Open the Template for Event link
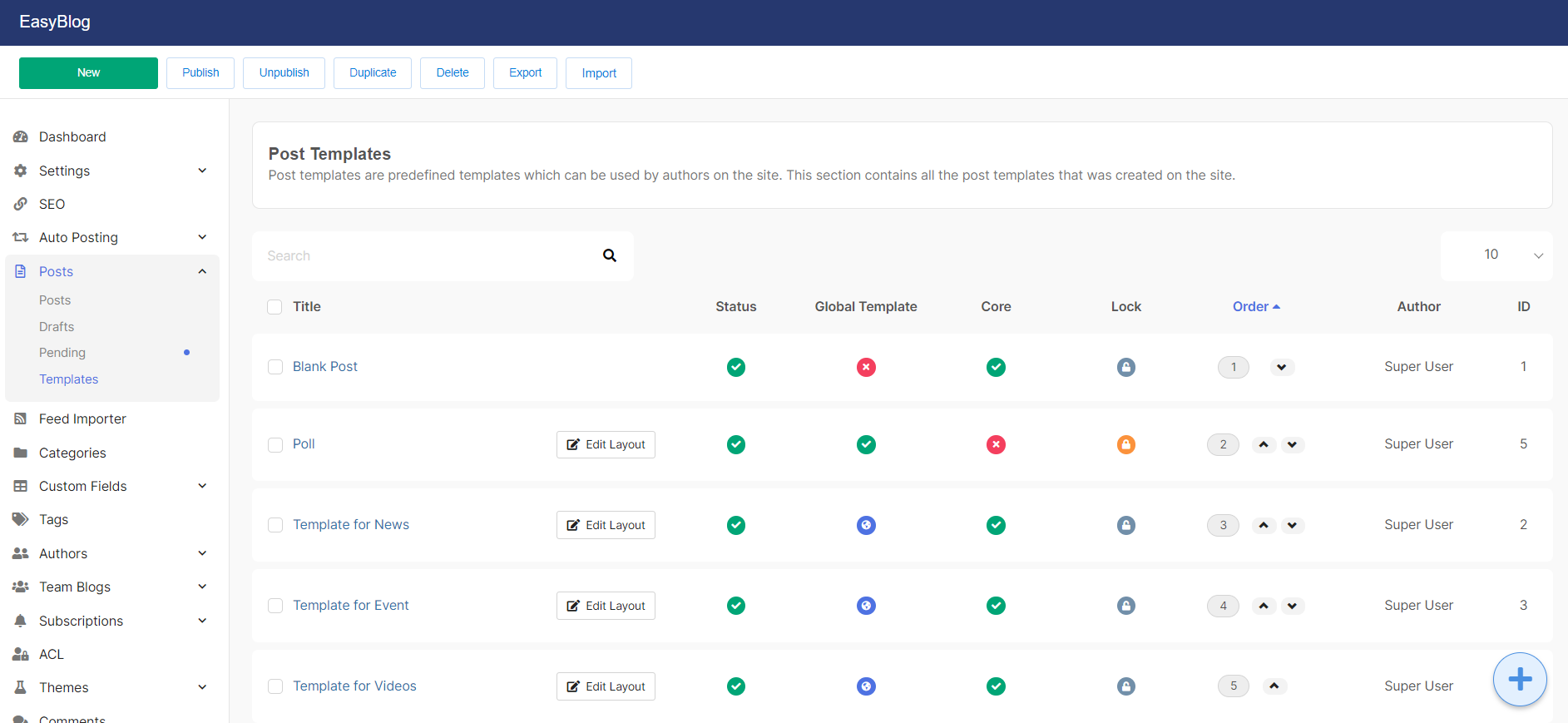This screenshot has width=1568, height=723. point(351,605)
